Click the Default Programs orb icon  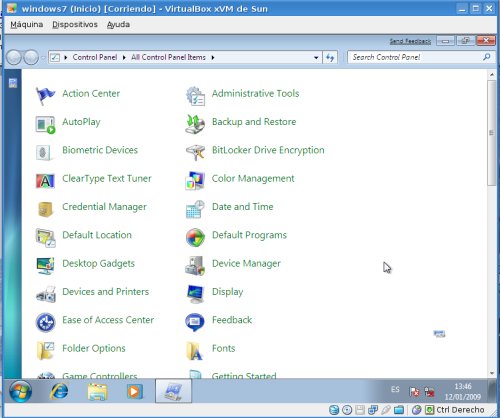pyautogui.click(x=195, y=237)
